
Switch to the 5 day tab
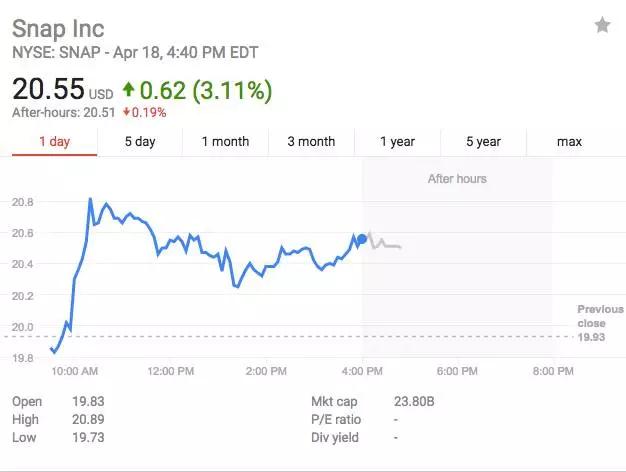coord(140,142)
